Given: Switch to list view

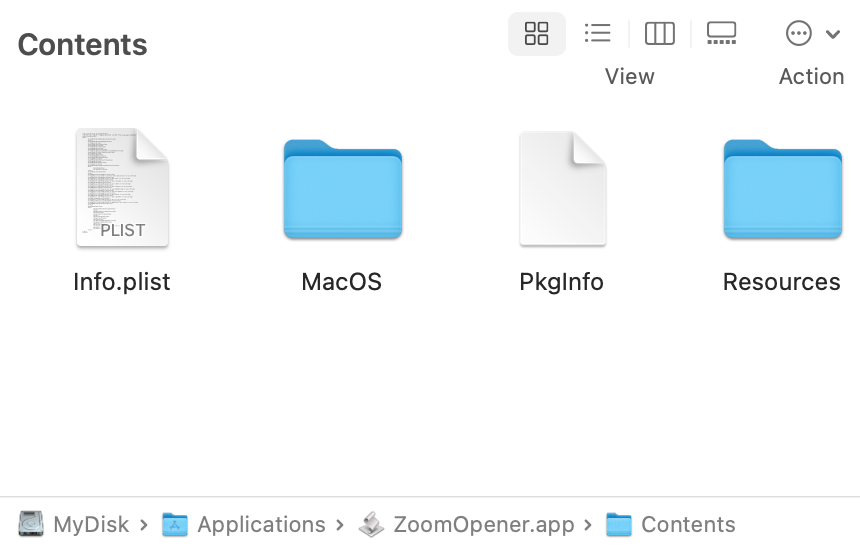Looking at the screenshot, I should click(598, 34).
